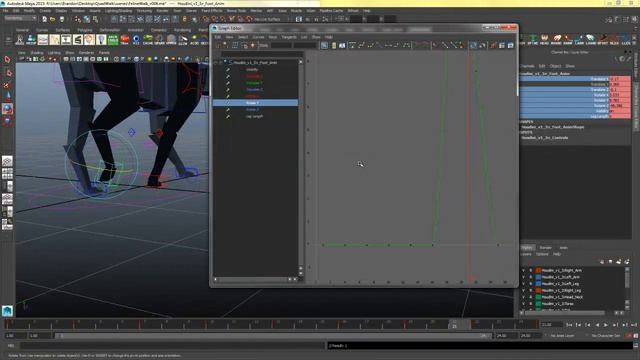
Task: Click the Save Scene icon in the status line
Action: click(x=62, y=19)
